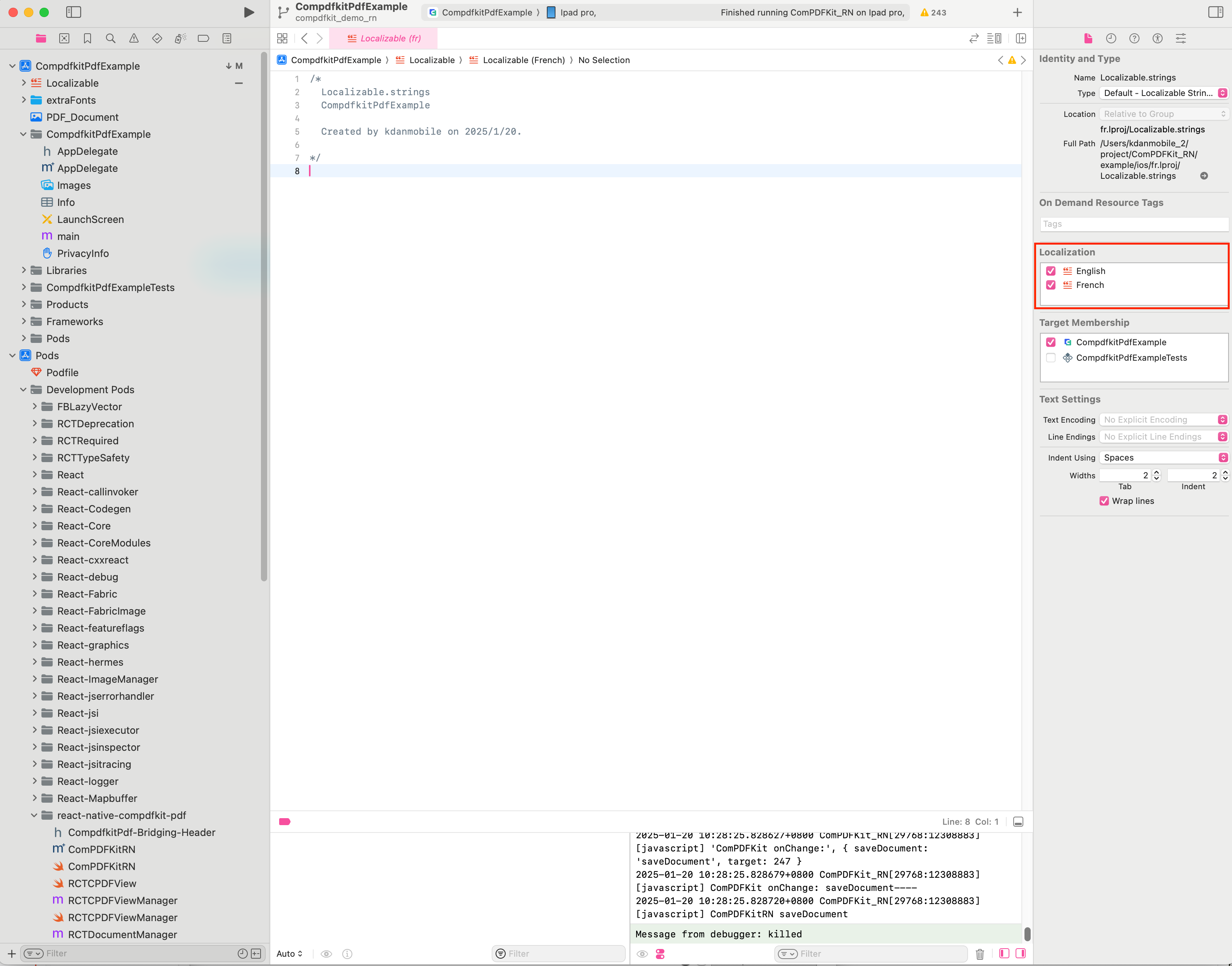Uncheck the English localization checkbox
The image size is (1232, 966).
(1051, 271)
